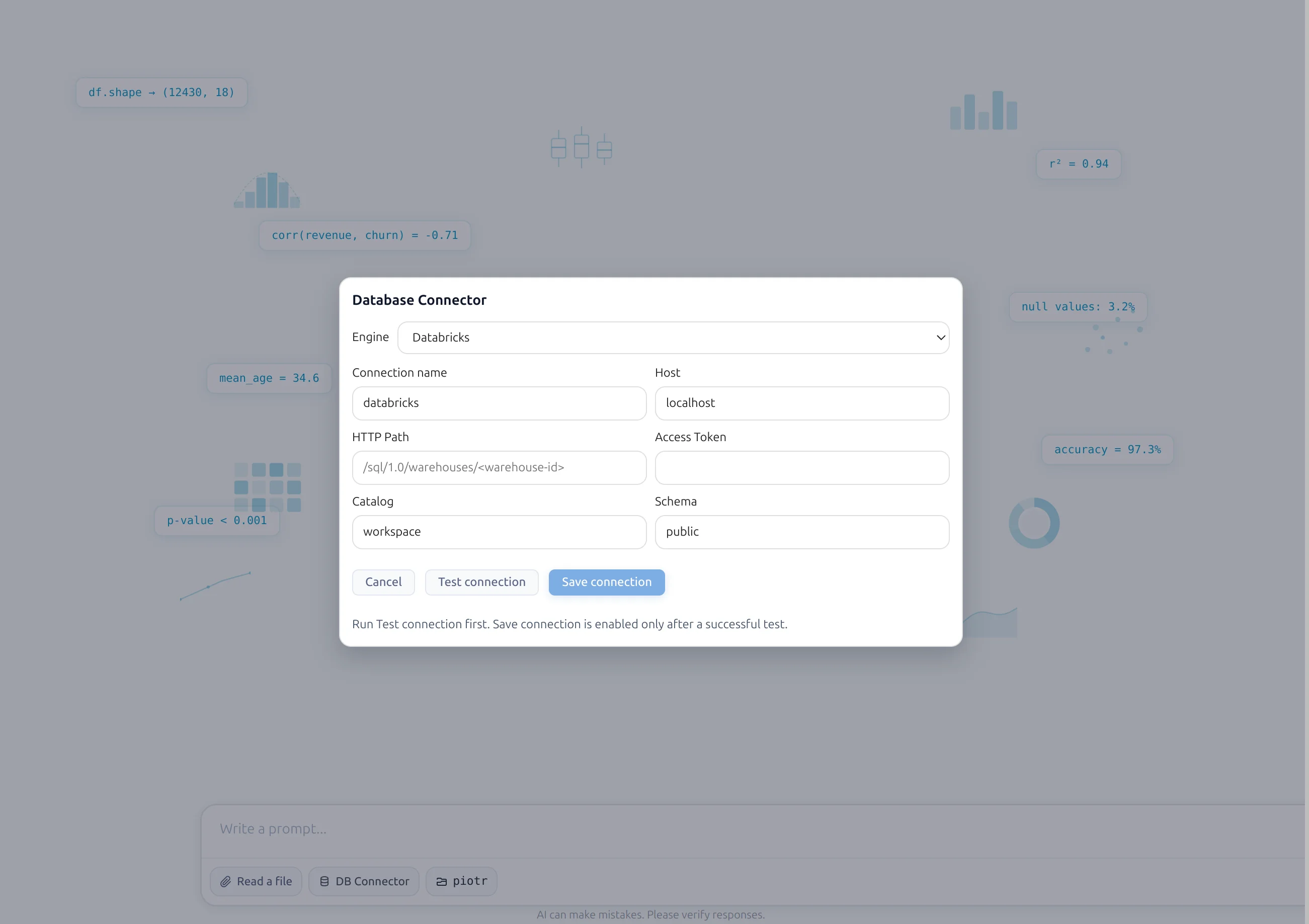
Task: Click the paperclip icon on Read a file
Action: pyautogui.click(x=226, y=881)
